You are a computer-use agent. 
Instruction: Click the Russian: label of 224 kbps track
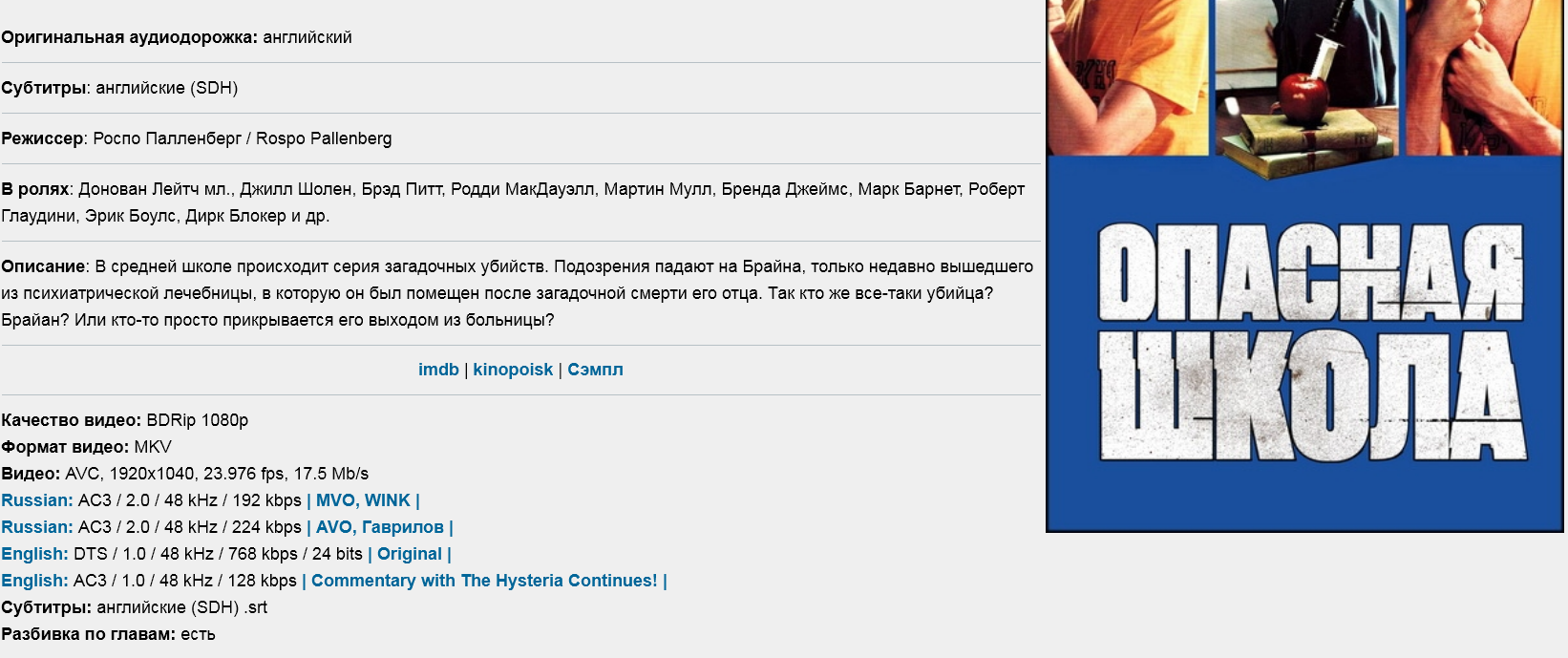[37, 527]
